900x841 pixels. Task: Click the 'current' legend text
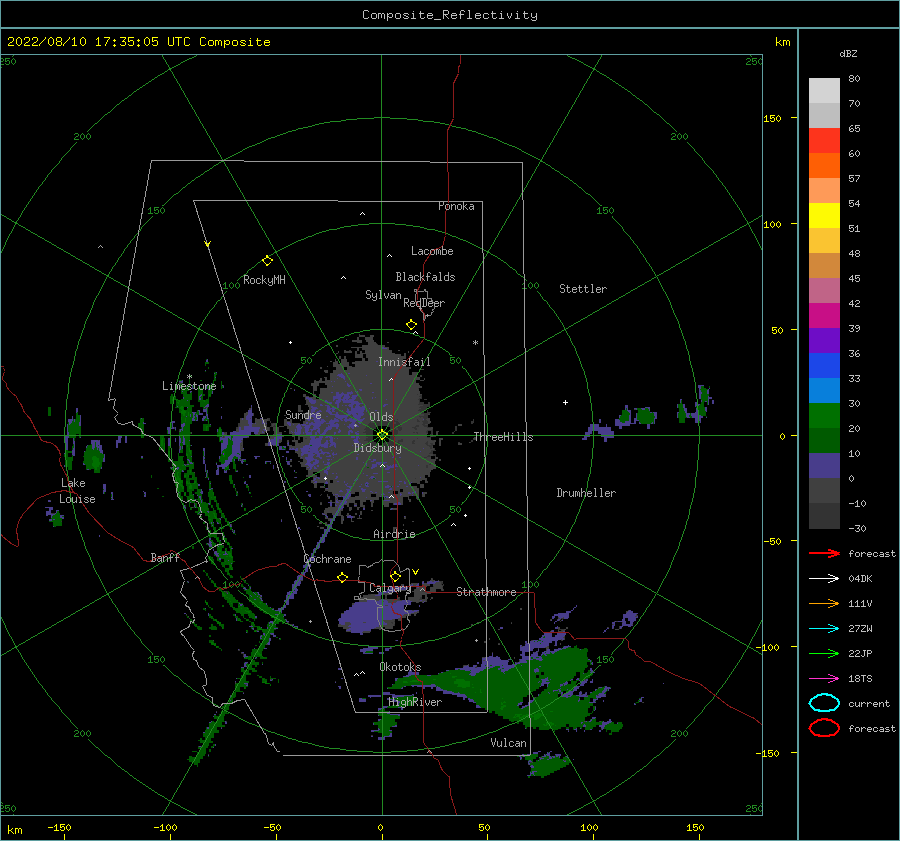click(x=869, y=704)
